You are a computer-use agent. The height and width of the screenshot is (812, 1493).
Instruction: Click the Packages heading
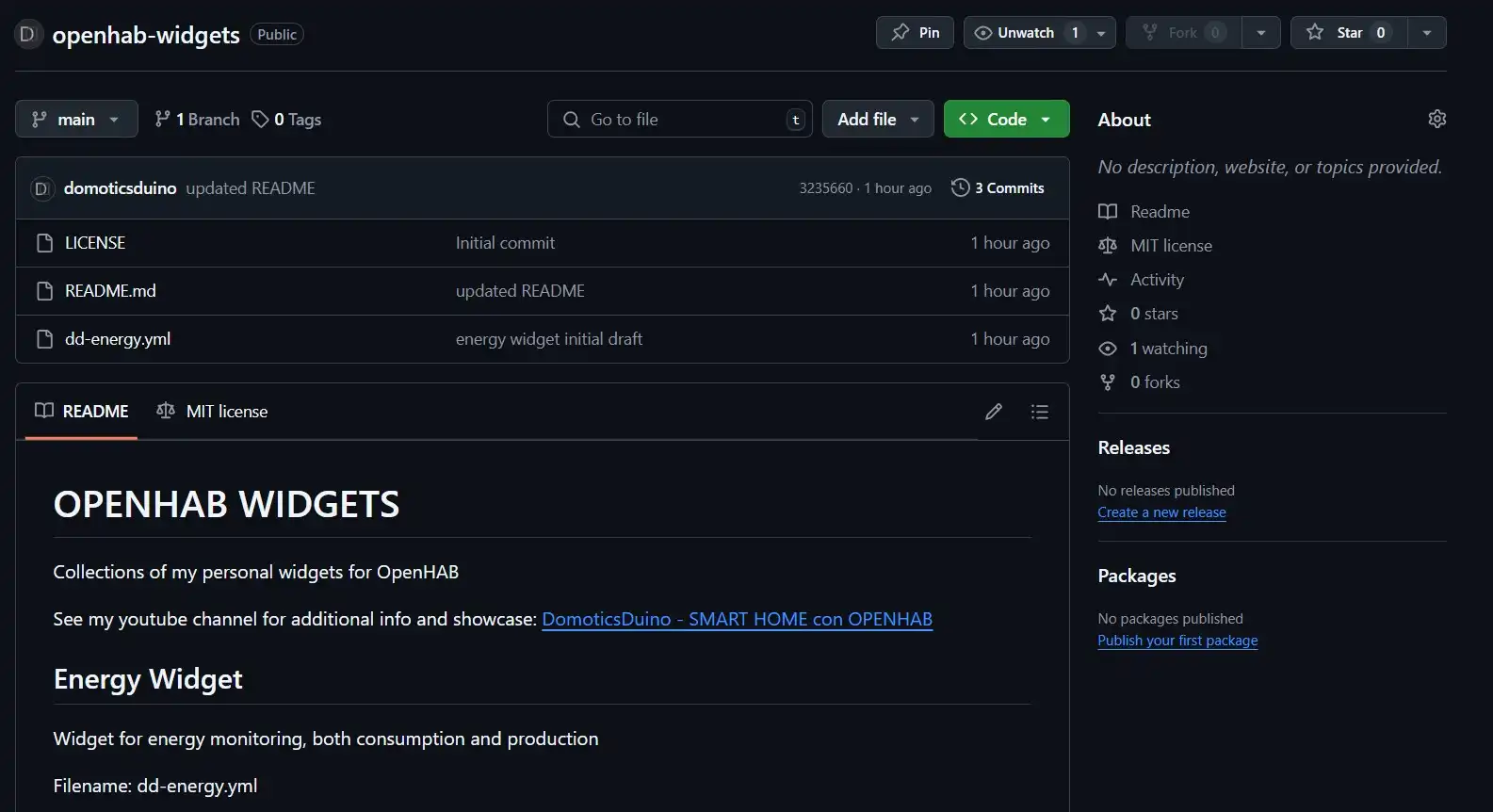pos(1136,577)
